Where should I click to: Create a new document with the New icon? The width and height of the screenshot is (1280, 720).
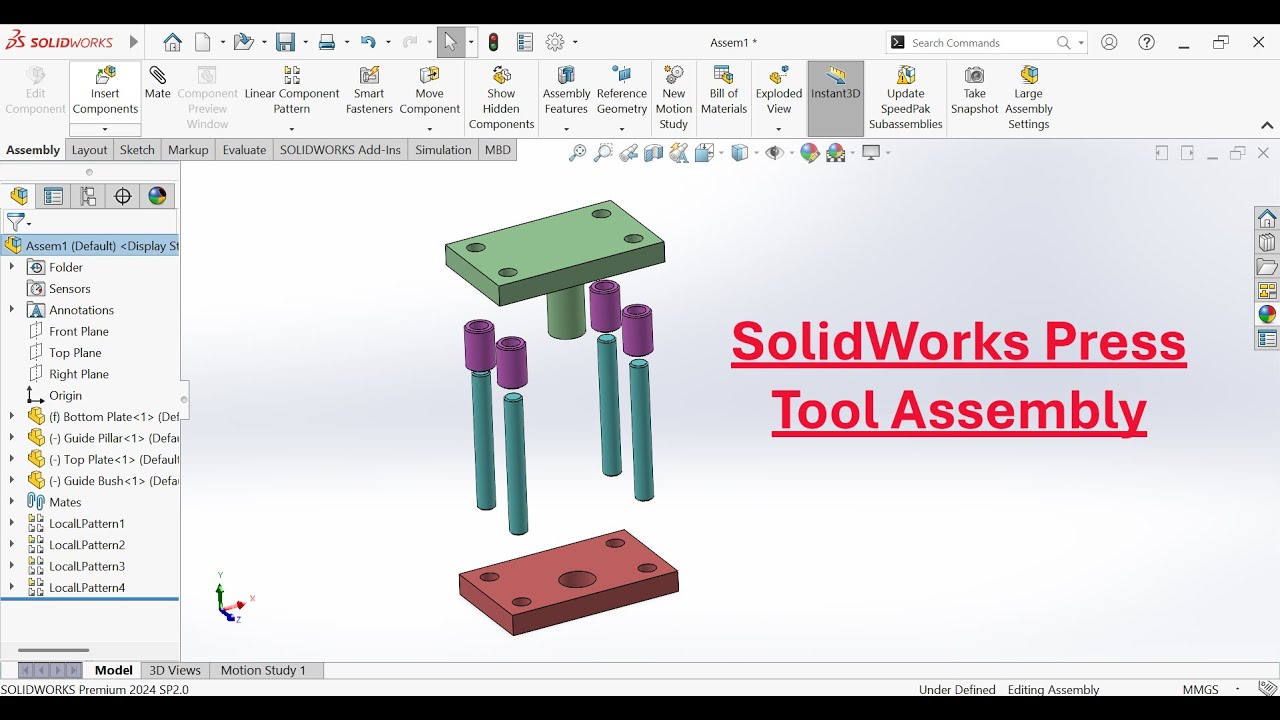[x=203, y=42]
